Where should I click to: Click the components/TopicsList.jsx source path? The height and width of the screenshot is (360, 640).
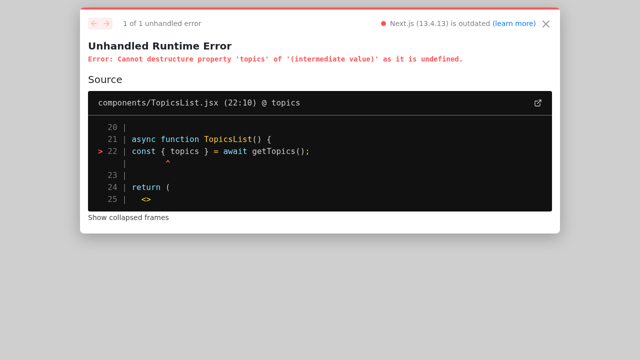click(x=199, y=103)
